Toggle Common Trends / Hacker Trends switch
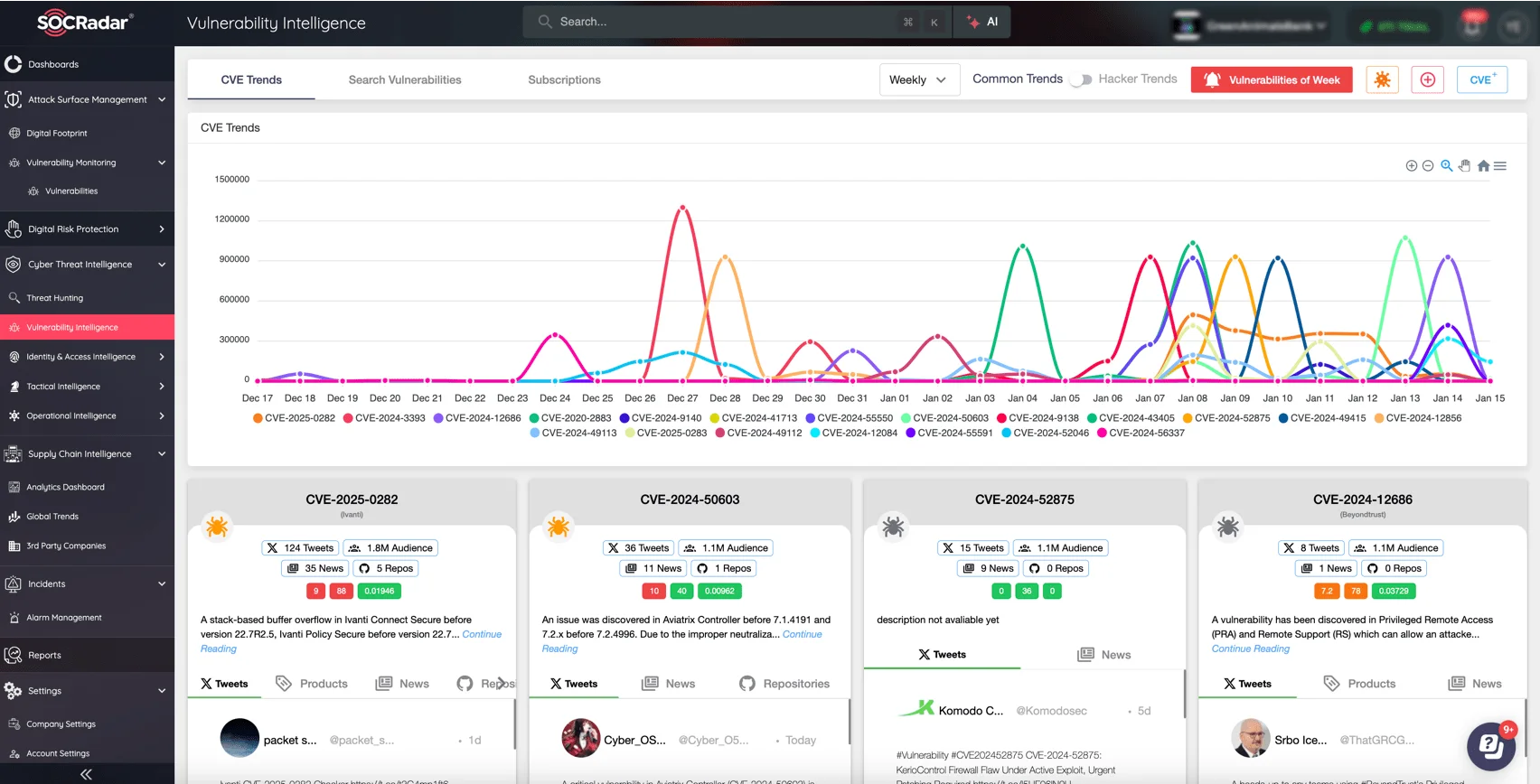The image size is (1540, 784). 1080,79
